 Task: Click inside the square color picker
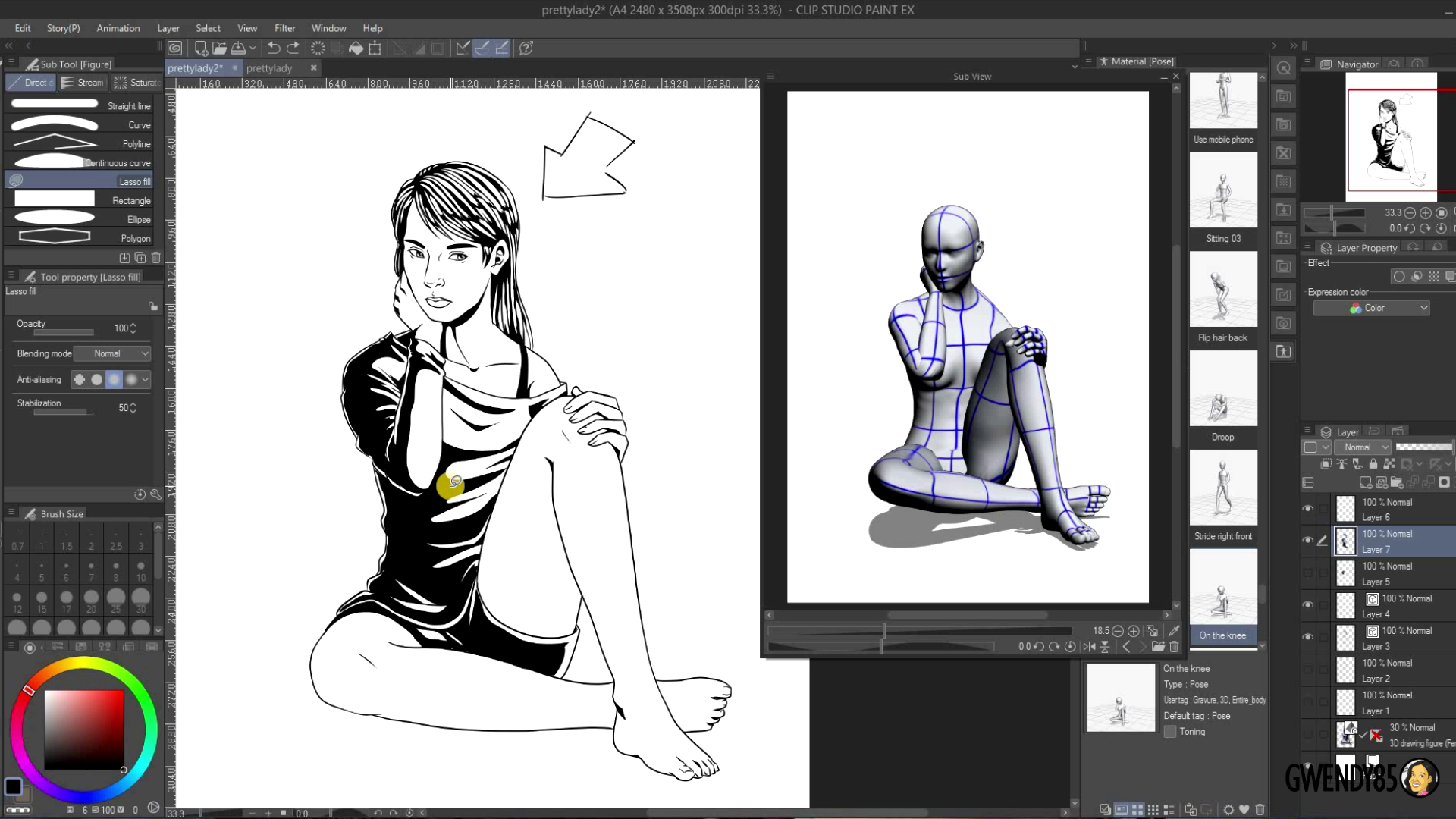(83, 728)
